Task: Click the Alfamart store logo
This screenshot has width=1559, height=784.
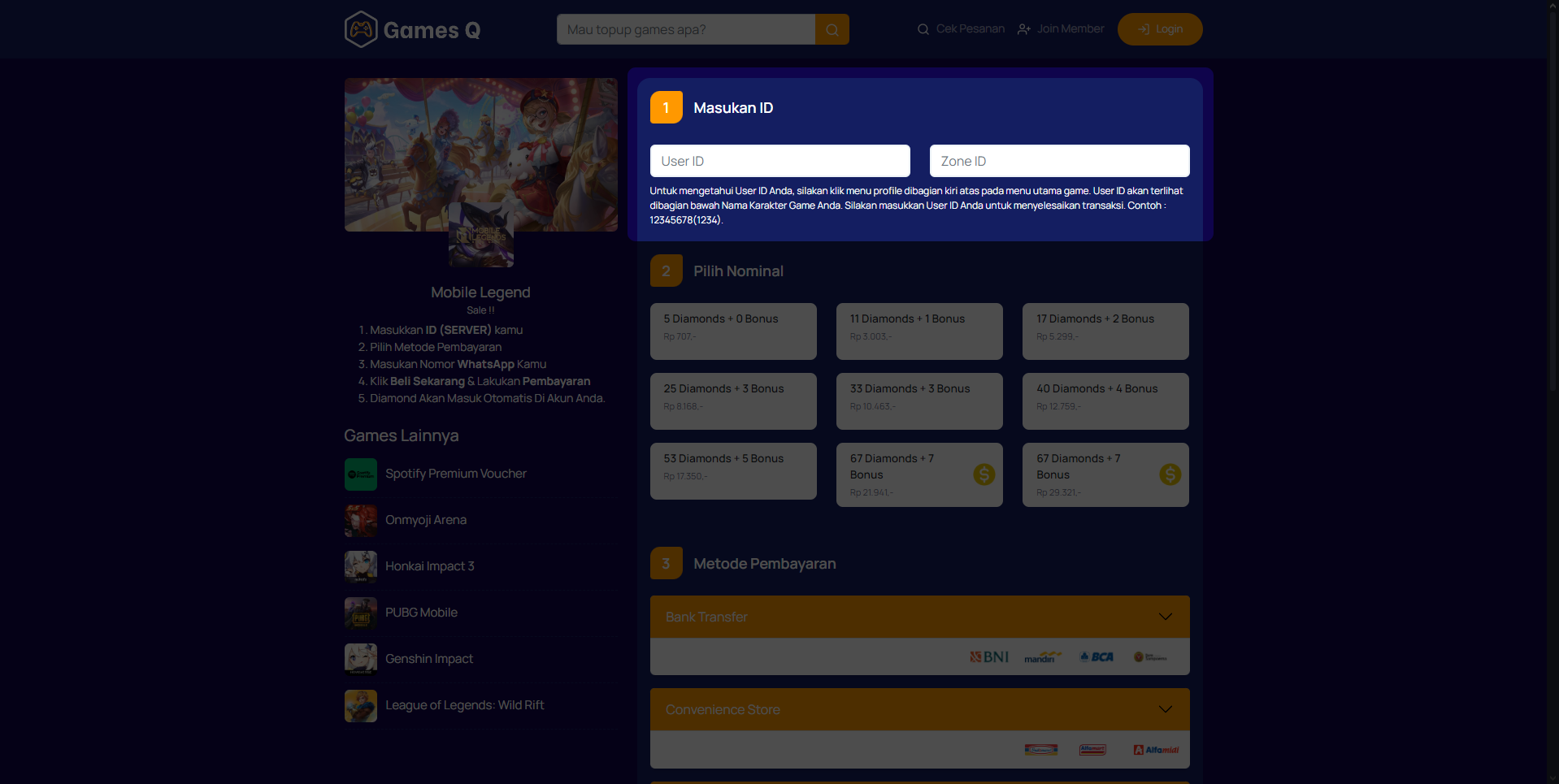Action: 1092,750
